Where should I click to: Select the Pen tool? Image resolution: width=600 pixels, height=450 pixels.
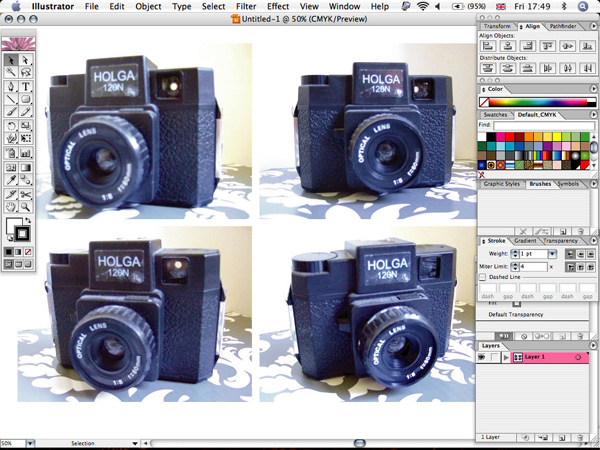tap(11, 86)
